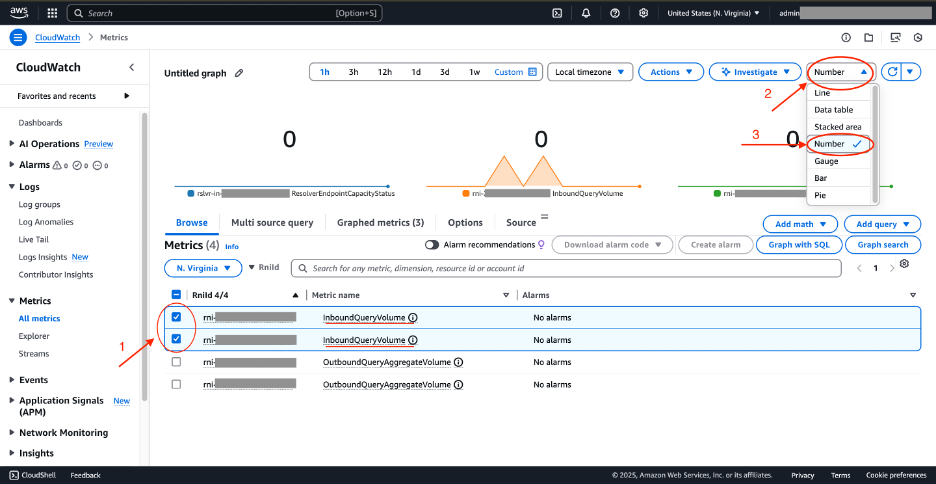Screen dimensions: 936x484
Task: Click the AWS logo home icon
Action: 19,13
